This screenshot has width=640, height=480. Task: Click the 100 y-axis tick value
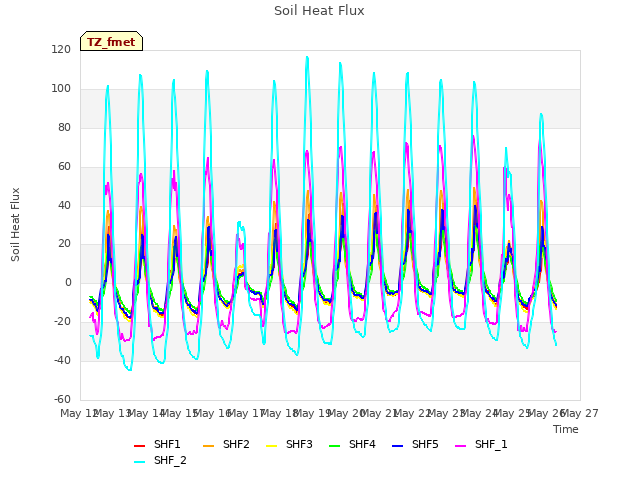(x=61, y=89)
